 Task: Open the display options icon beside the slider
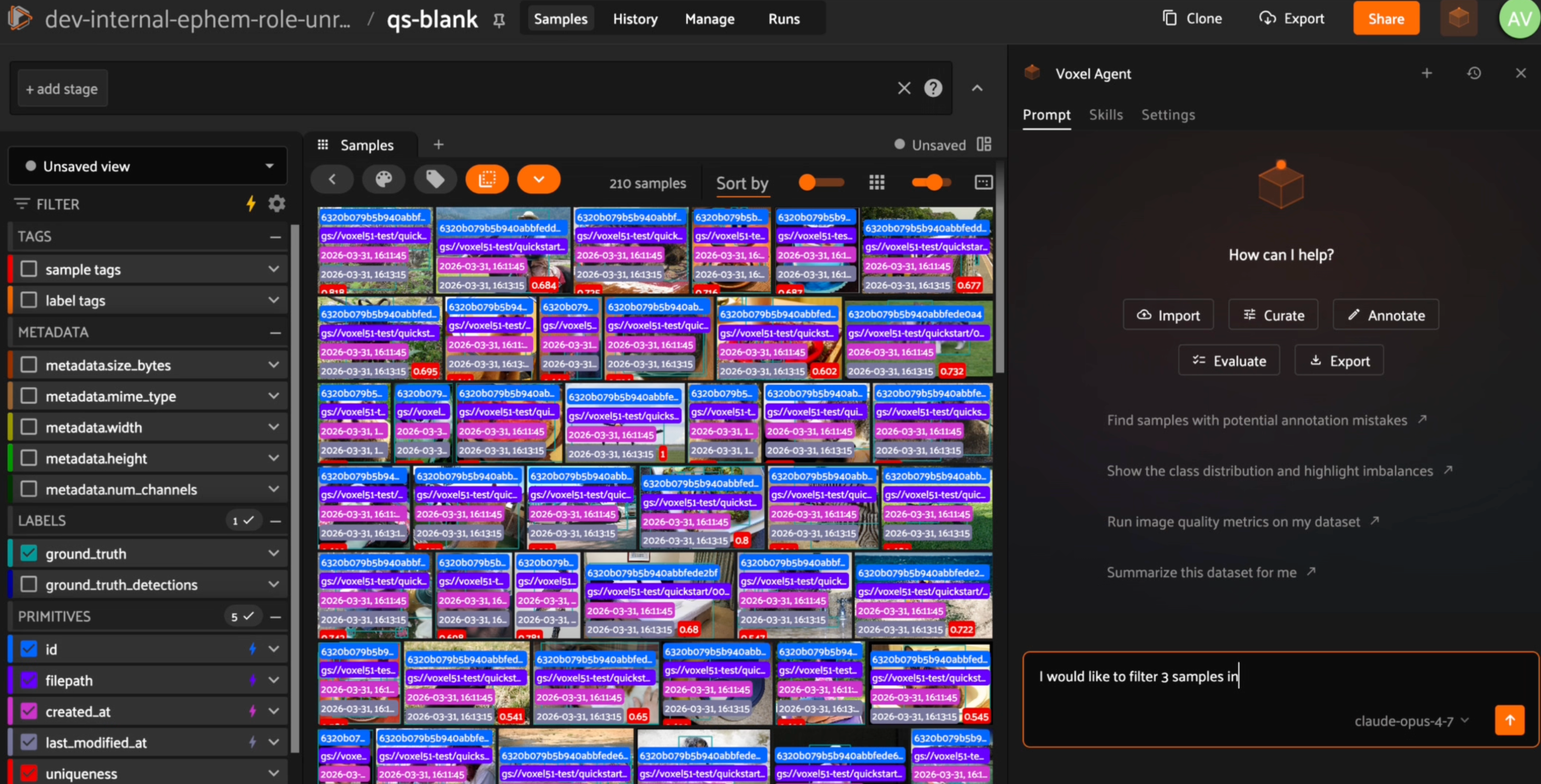tap(984, 182)
